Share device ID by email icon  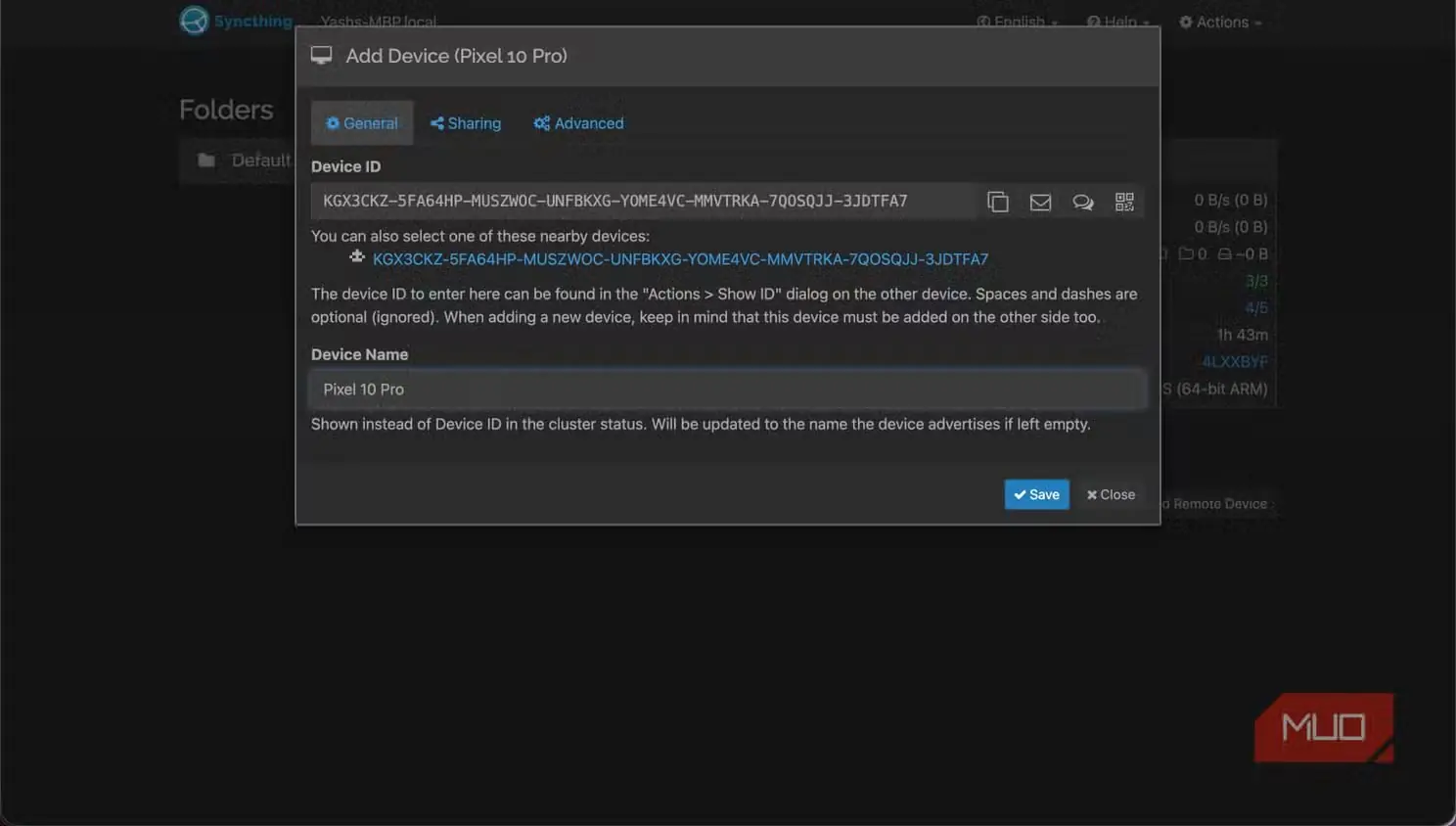[x=1040, y=202]
